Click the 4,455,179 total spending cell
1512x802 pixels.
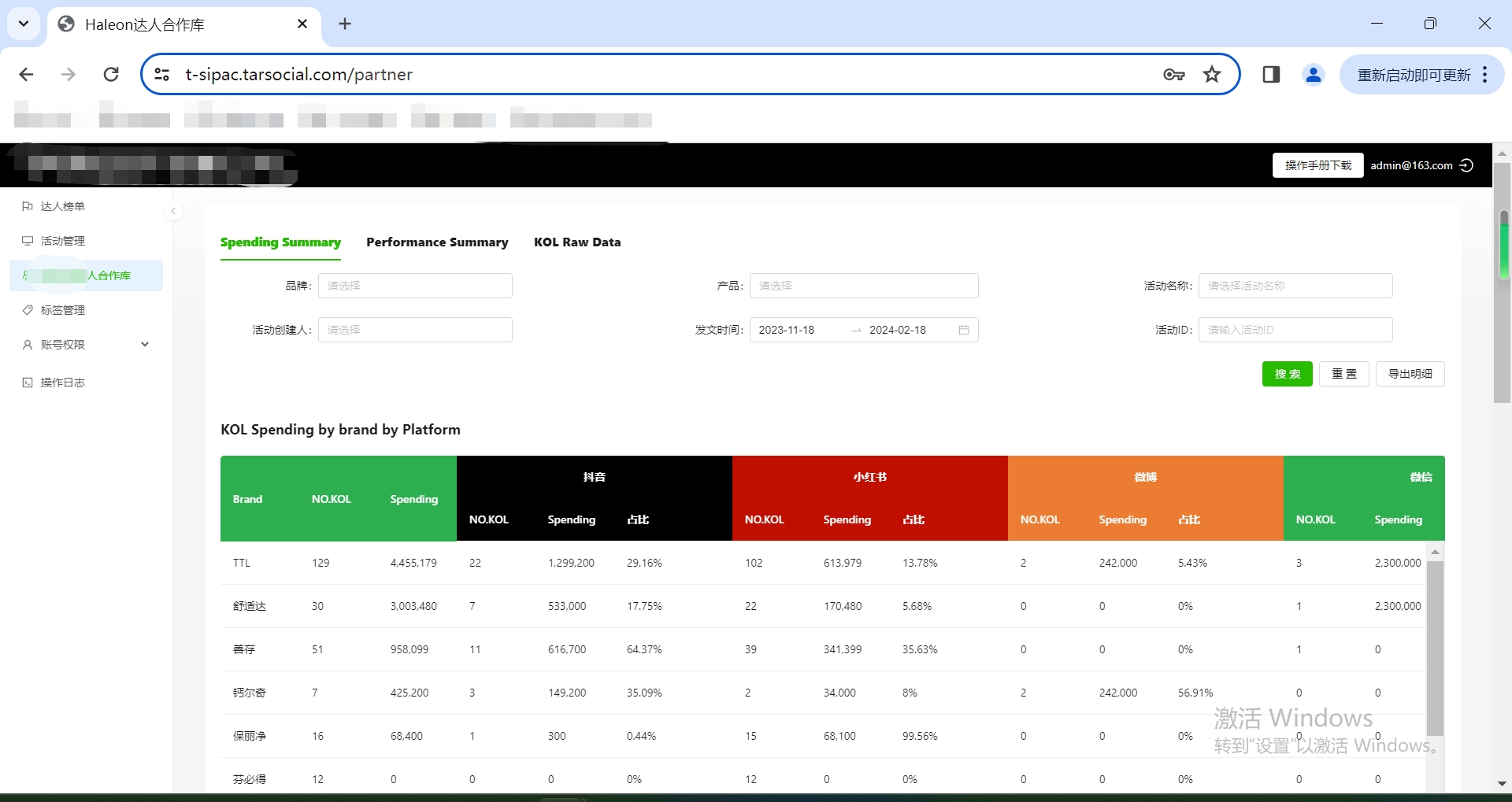(x=413, y=563)
